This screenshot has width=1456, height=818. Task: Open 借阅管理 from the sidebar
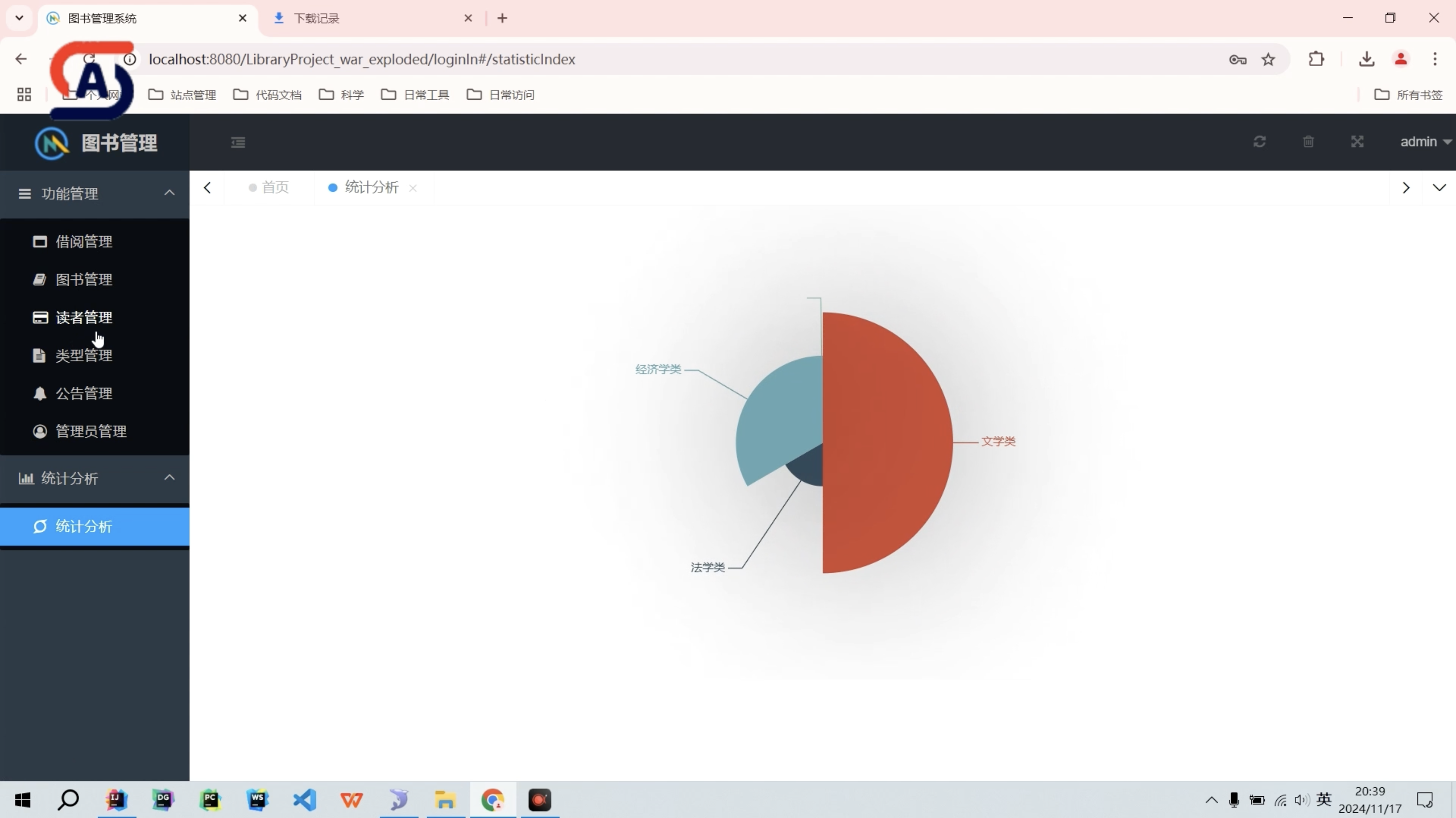[x=84, y=241]
